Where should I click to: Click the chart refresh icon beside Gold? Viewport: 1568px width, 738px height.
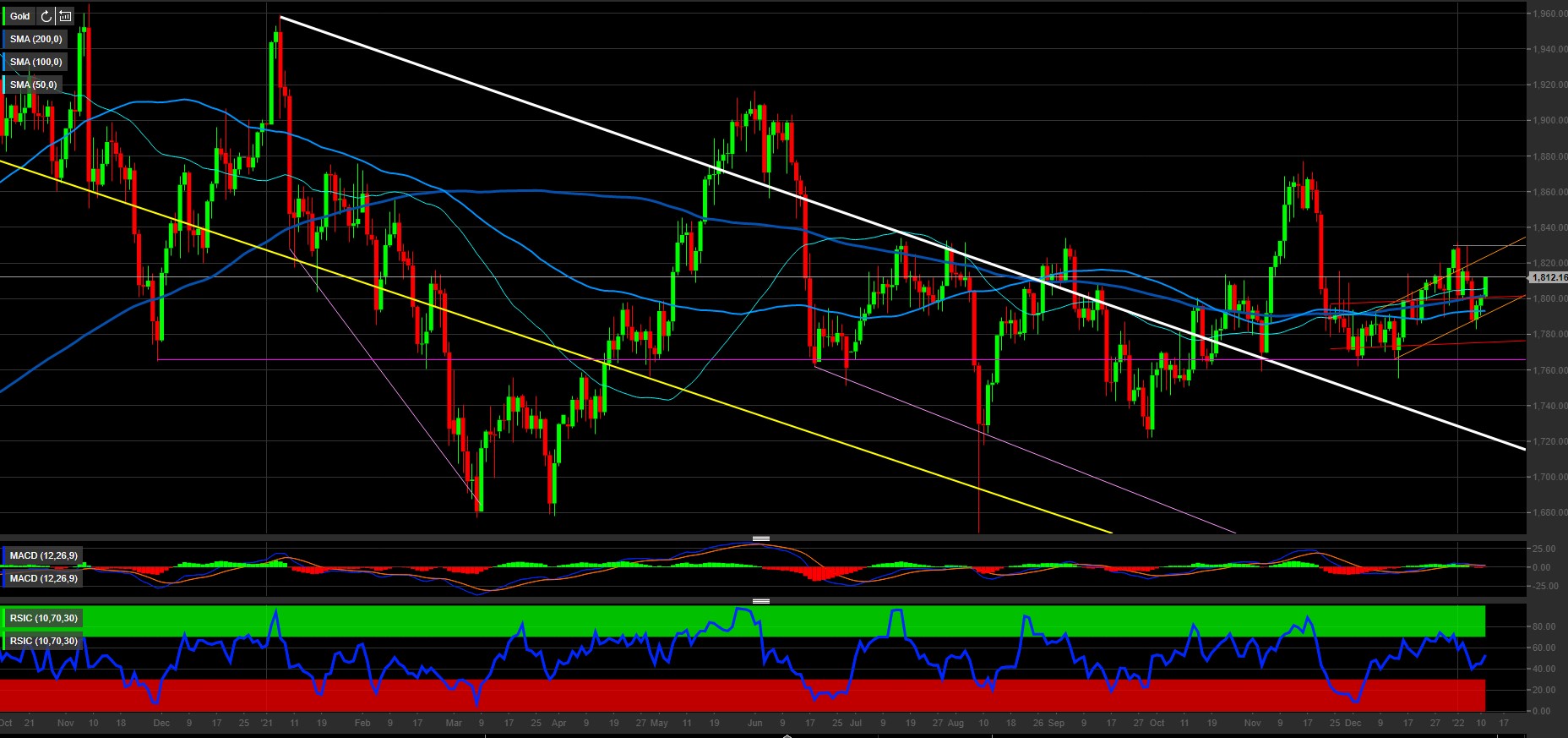(46, 16)
